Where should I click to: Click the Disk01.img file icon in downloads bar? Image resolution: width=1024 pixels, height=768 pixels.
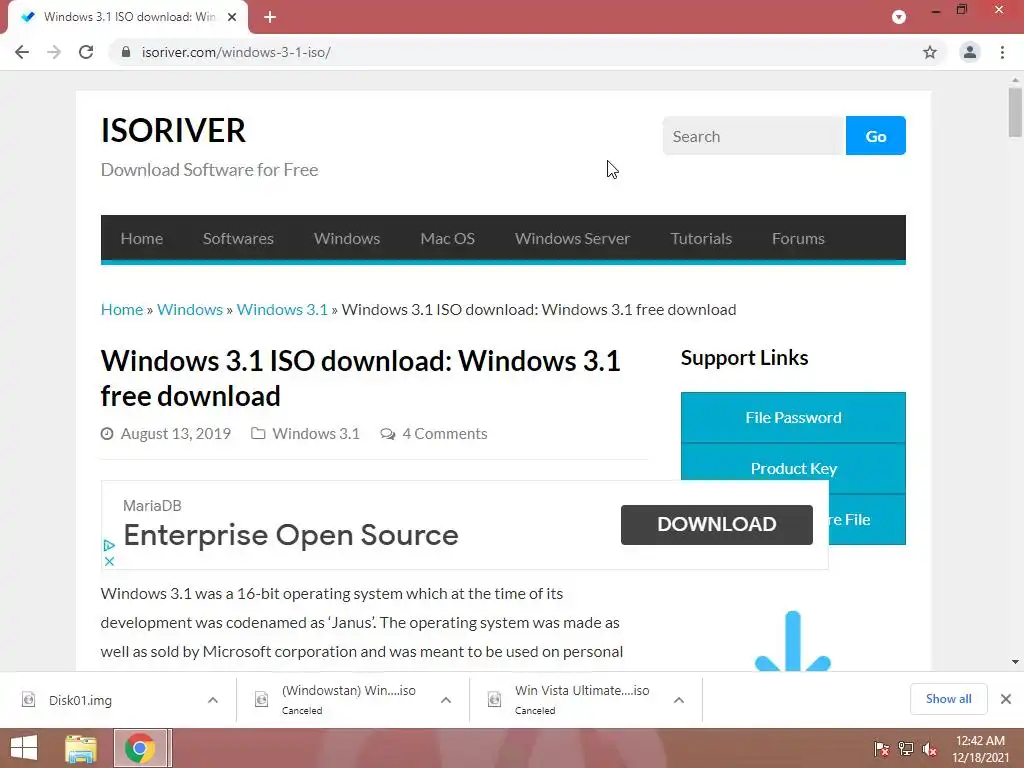(x=28, y=700)
